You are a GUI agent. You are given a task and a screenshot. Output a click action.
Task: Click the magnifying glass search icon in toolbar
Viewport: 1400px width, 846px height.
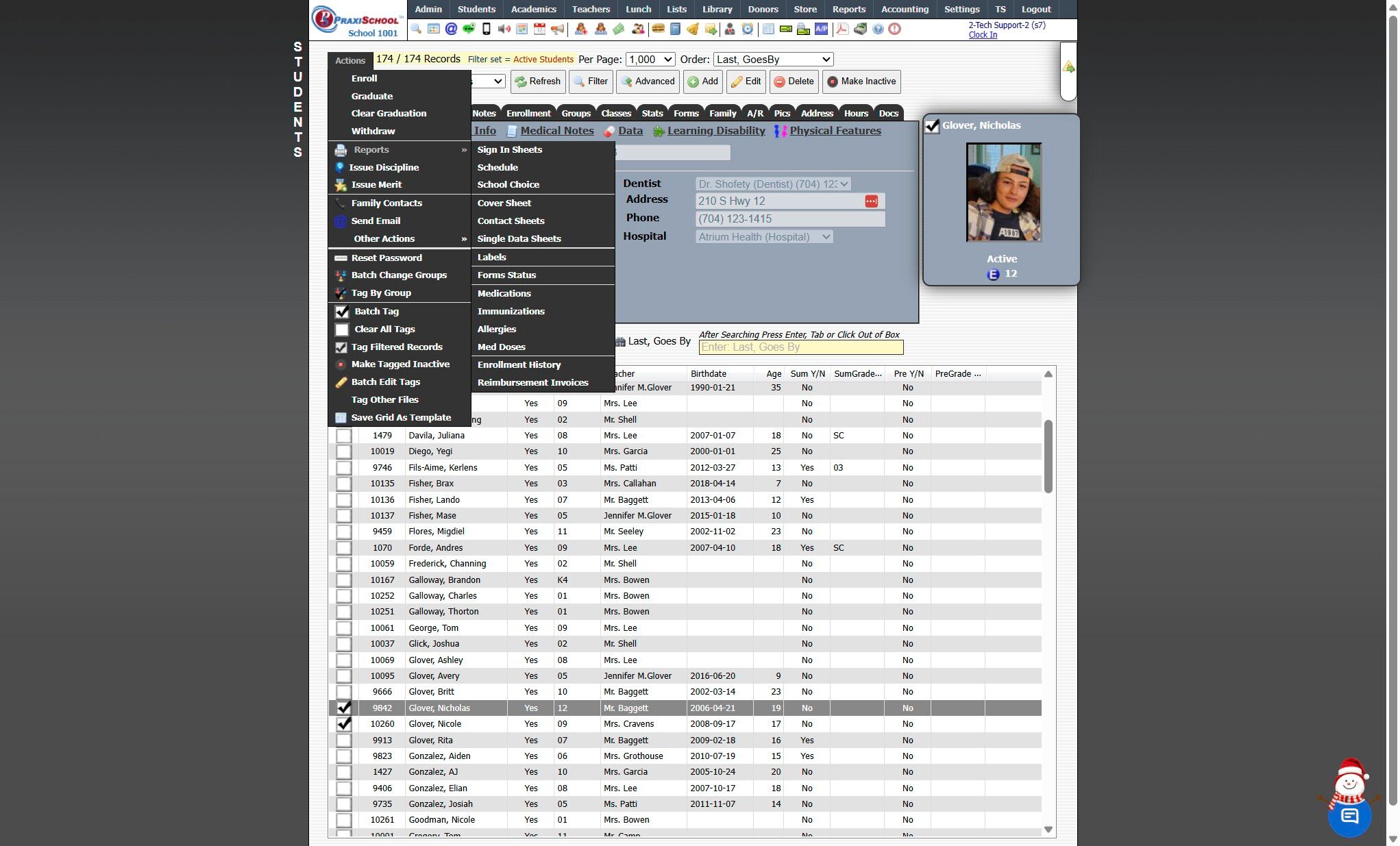pos(416,29)
